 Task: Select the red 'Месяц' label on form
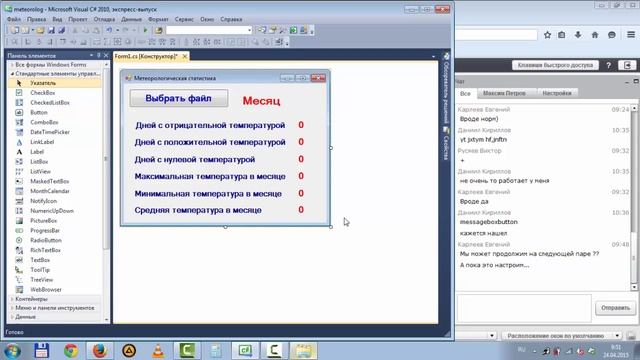[x=261, y=101]
